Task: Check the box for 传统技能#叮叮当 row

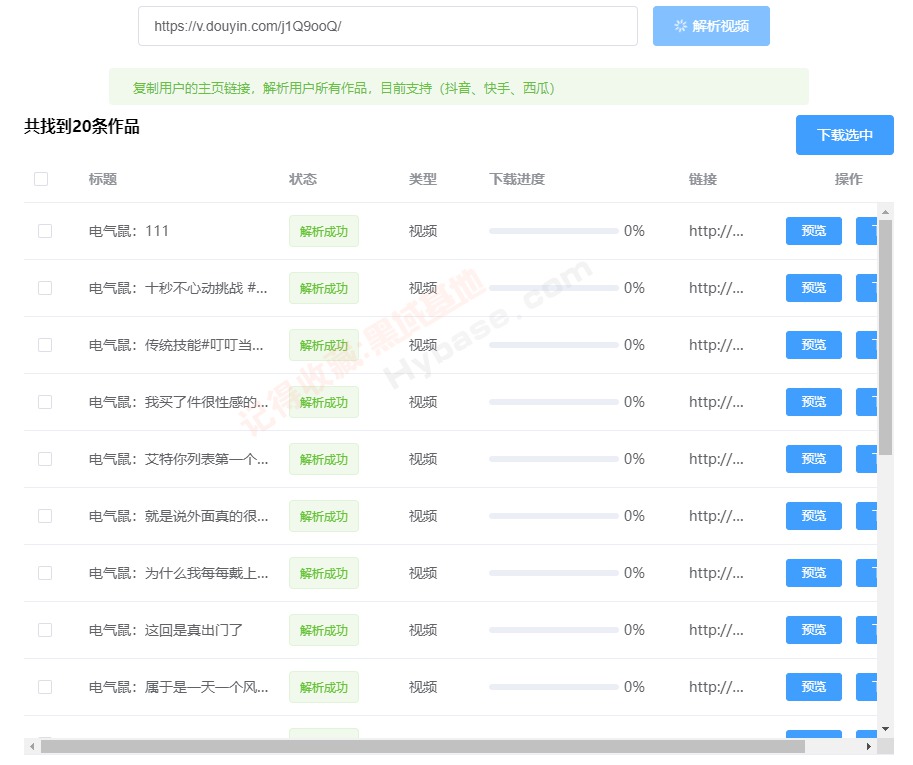Action: click(45, 345)
